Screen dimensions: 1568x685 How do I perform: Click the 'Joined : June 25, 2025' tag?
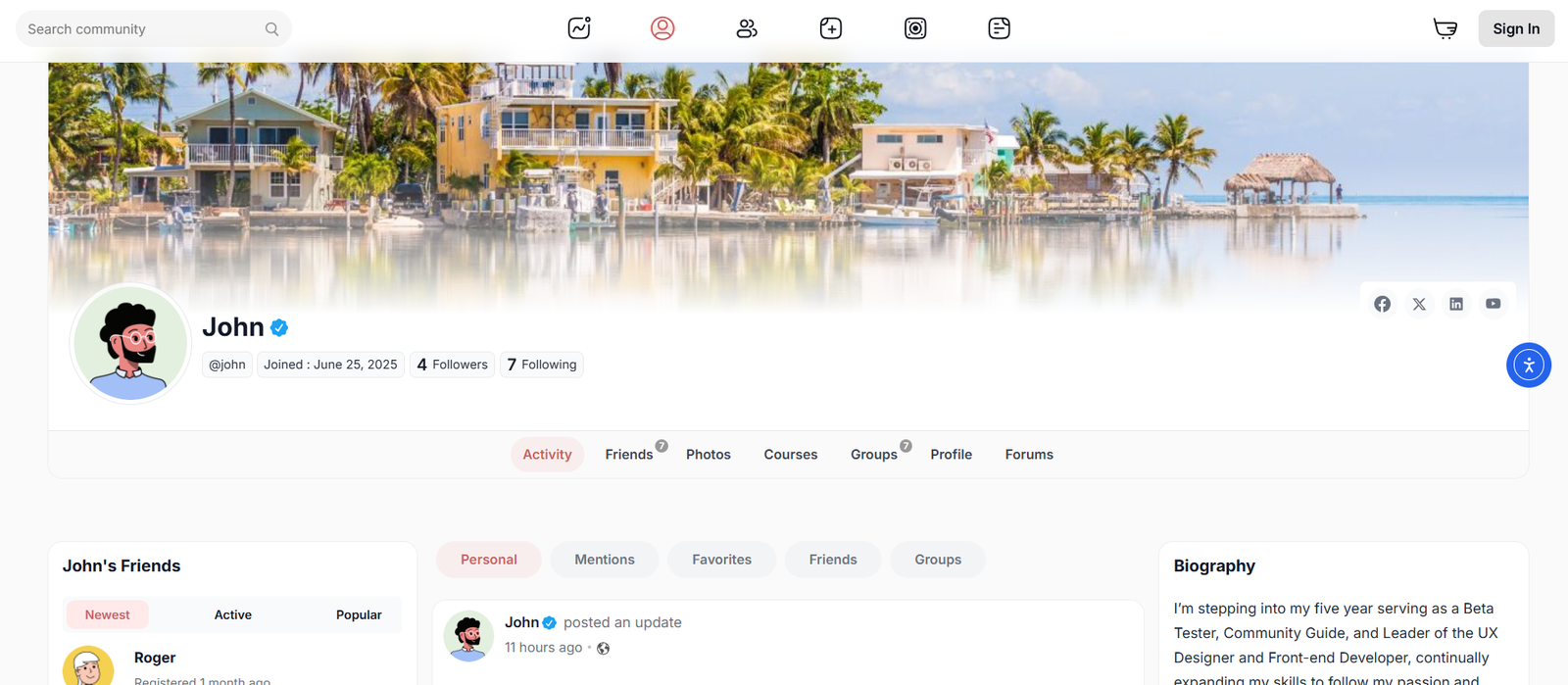[330, 365]
